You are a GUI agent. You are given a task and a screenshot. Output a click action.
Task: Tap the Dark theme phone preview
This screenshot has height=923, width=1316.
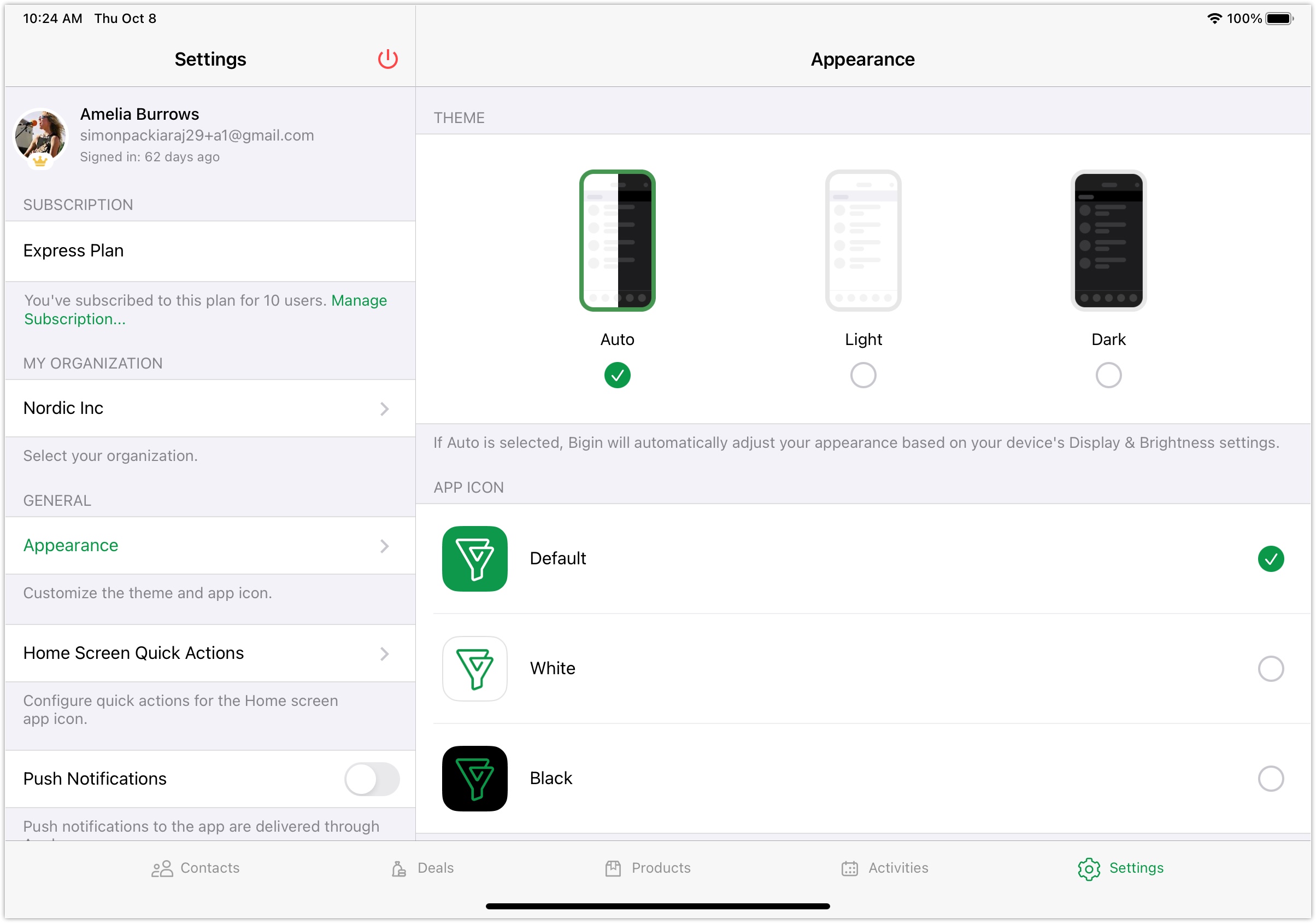coord(1108,241)
